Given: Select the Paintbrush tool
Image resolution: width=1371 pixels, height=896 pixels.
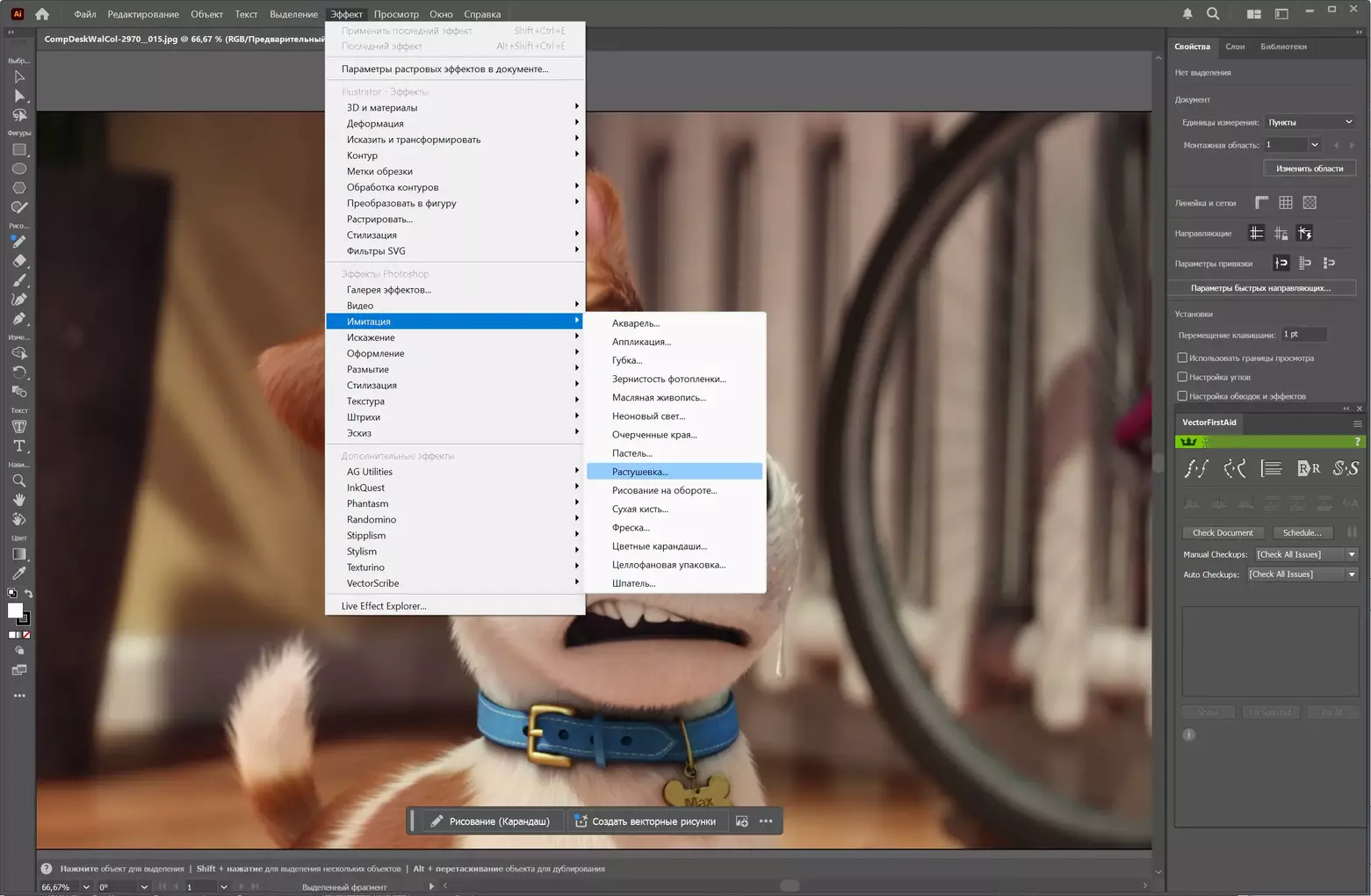Looking at the screenshot, I should (19, 280).
